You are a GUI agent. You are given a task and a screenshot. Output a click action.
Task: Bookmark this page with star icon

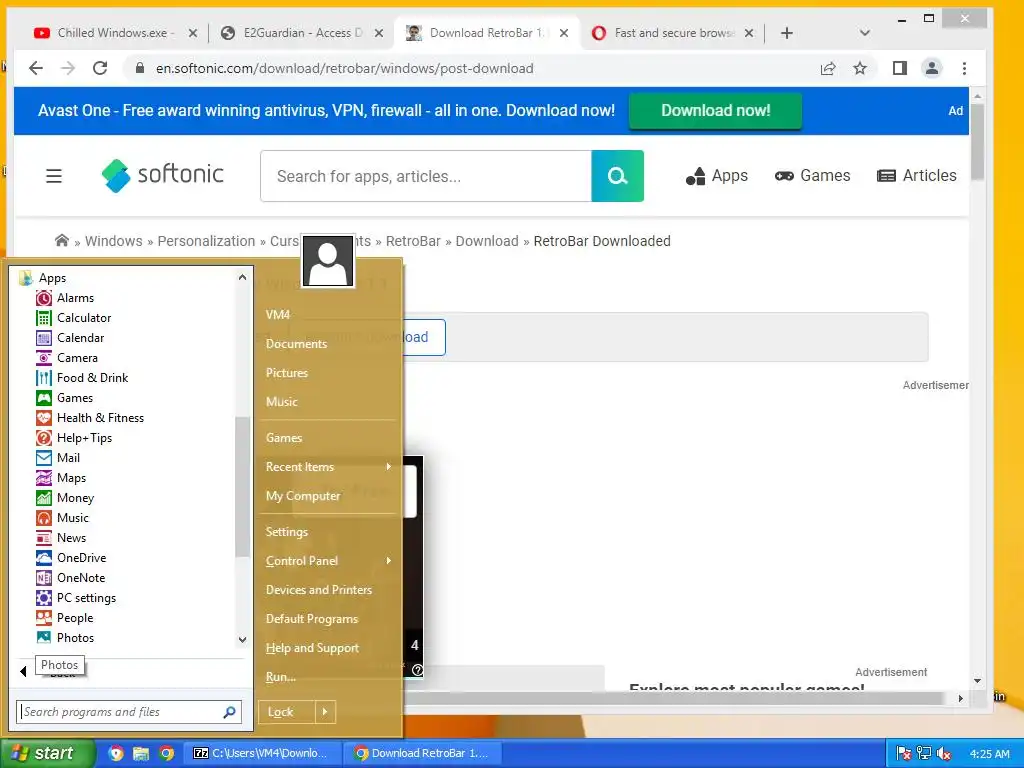point(860,68)
